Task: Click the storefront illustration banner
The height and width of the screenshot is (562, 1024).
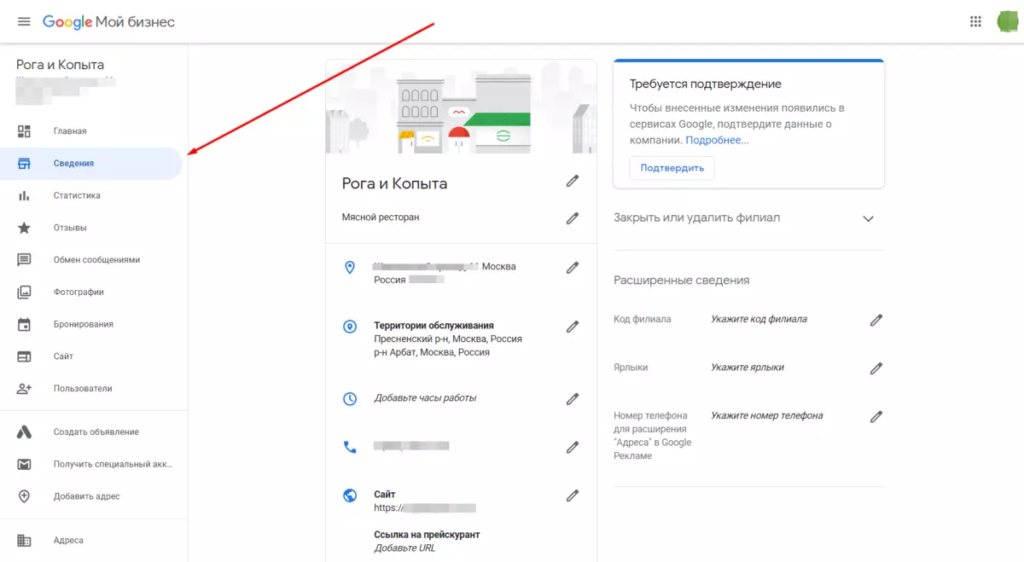Action: point(461,107)
